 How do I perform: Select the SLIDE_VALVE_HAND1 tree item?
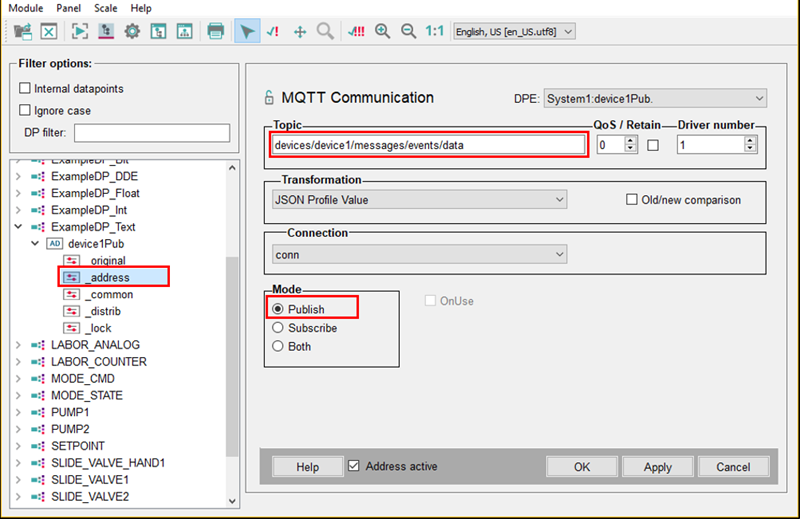(108, 463)
